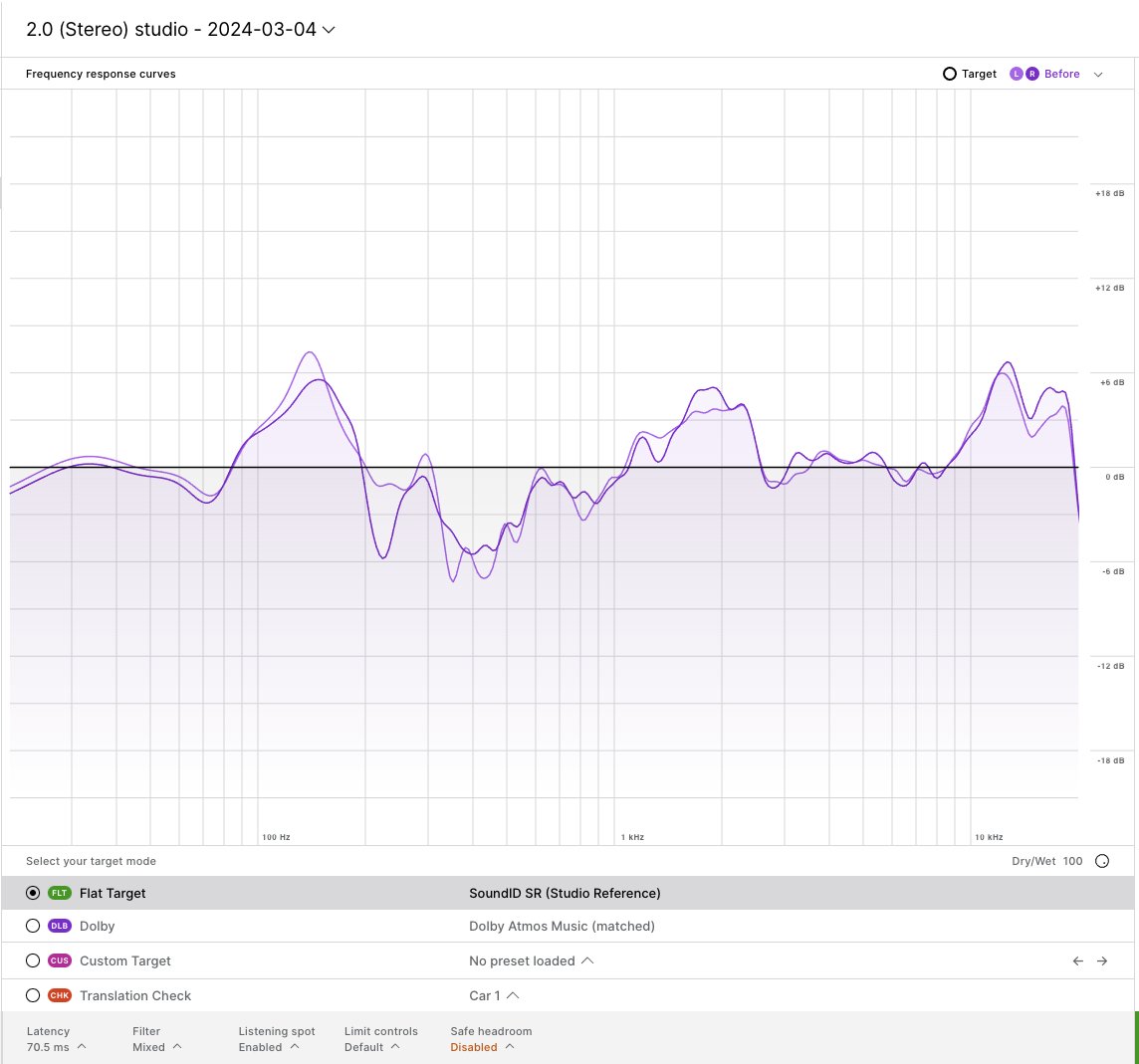The width and height of the screenshot is (1139, 1064).
Task: Open the No preset loaded menu
Action: 531,960
